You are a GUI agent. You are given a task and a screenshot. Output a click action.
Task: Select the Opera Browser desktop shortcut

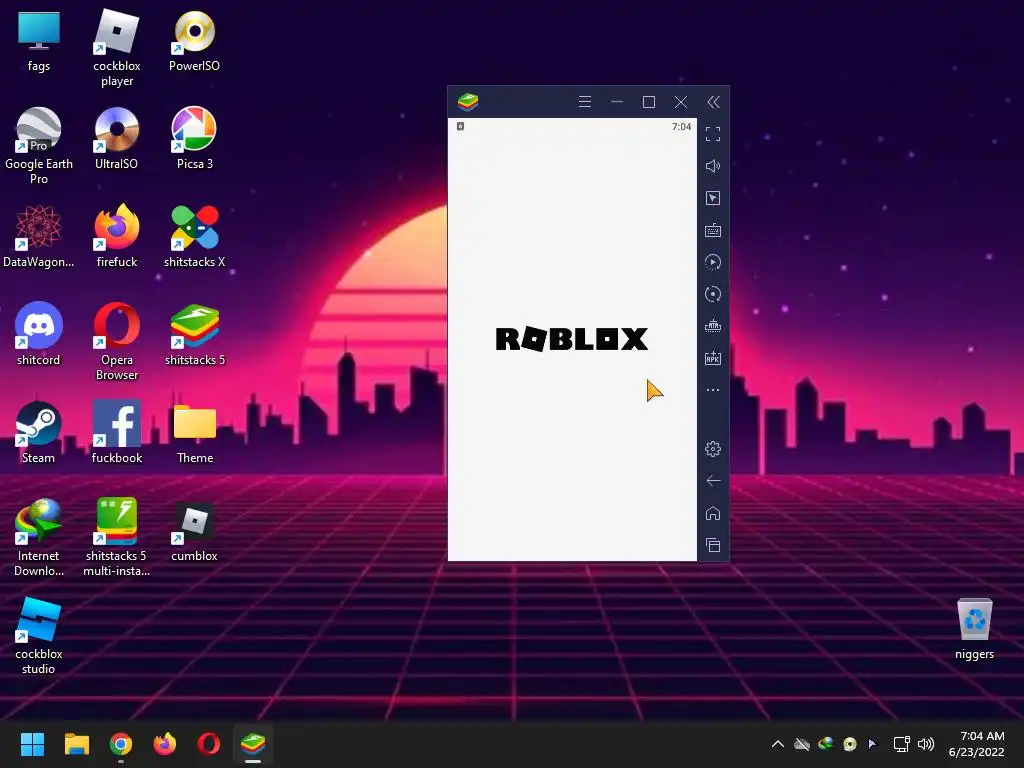point(116,342)
